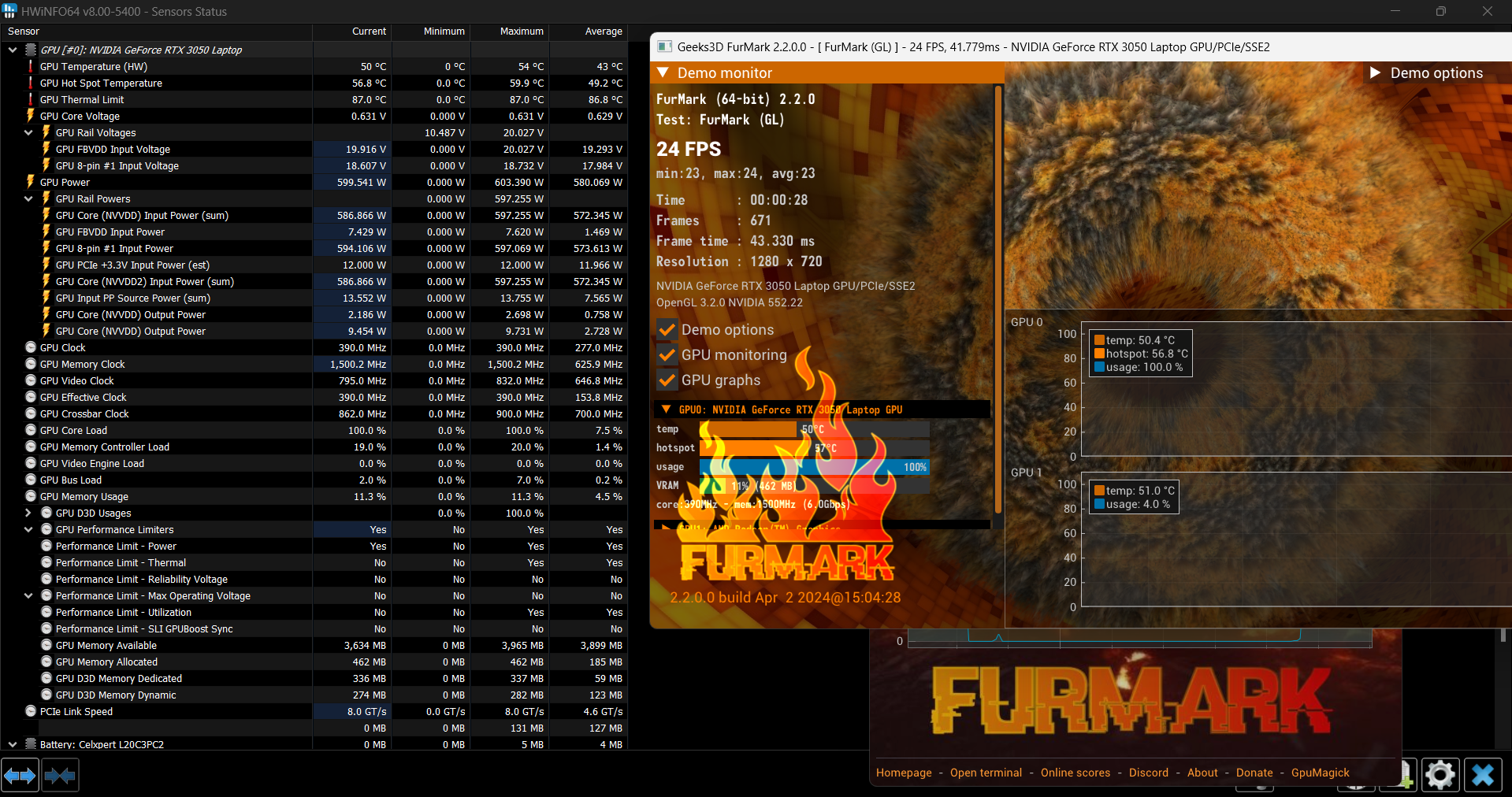Open the Discord link

(x=1149, y=773)
